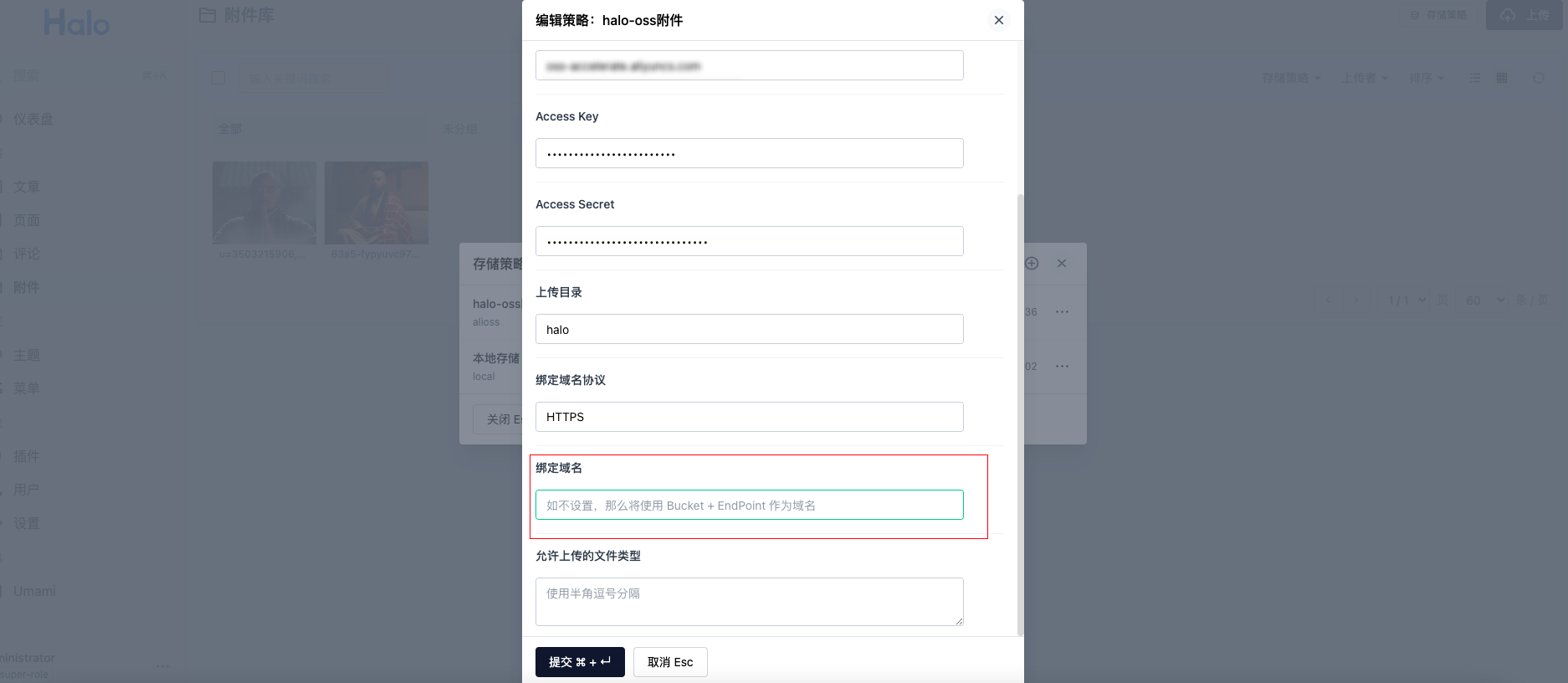1568x683 pixels.
Task: Click the 允许上传的文件类型 textarea
Action: click(x=749, y=602)
